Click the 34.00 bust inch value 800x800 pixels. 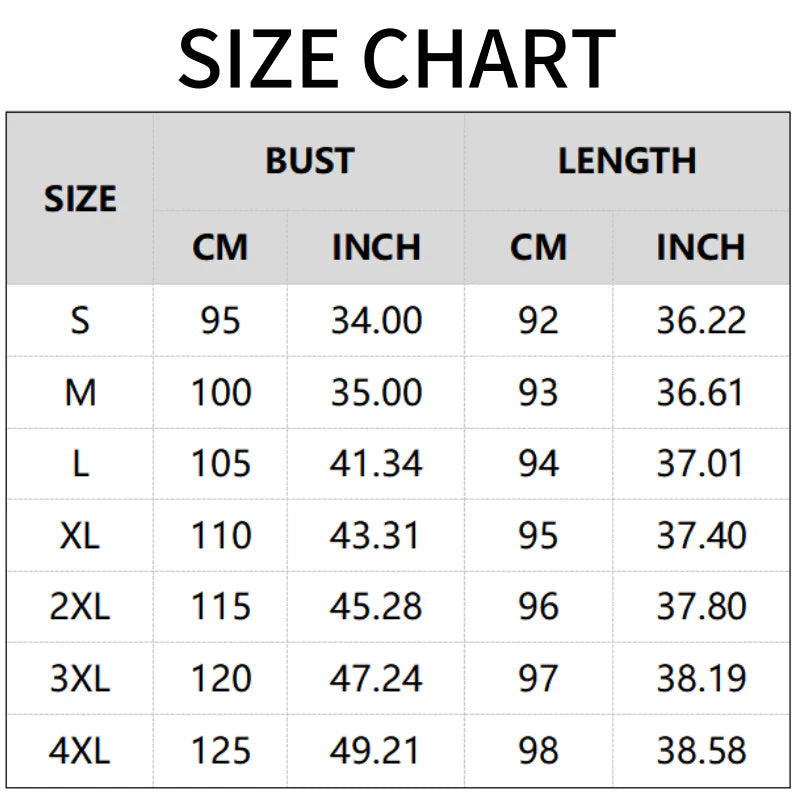point(376,321)
